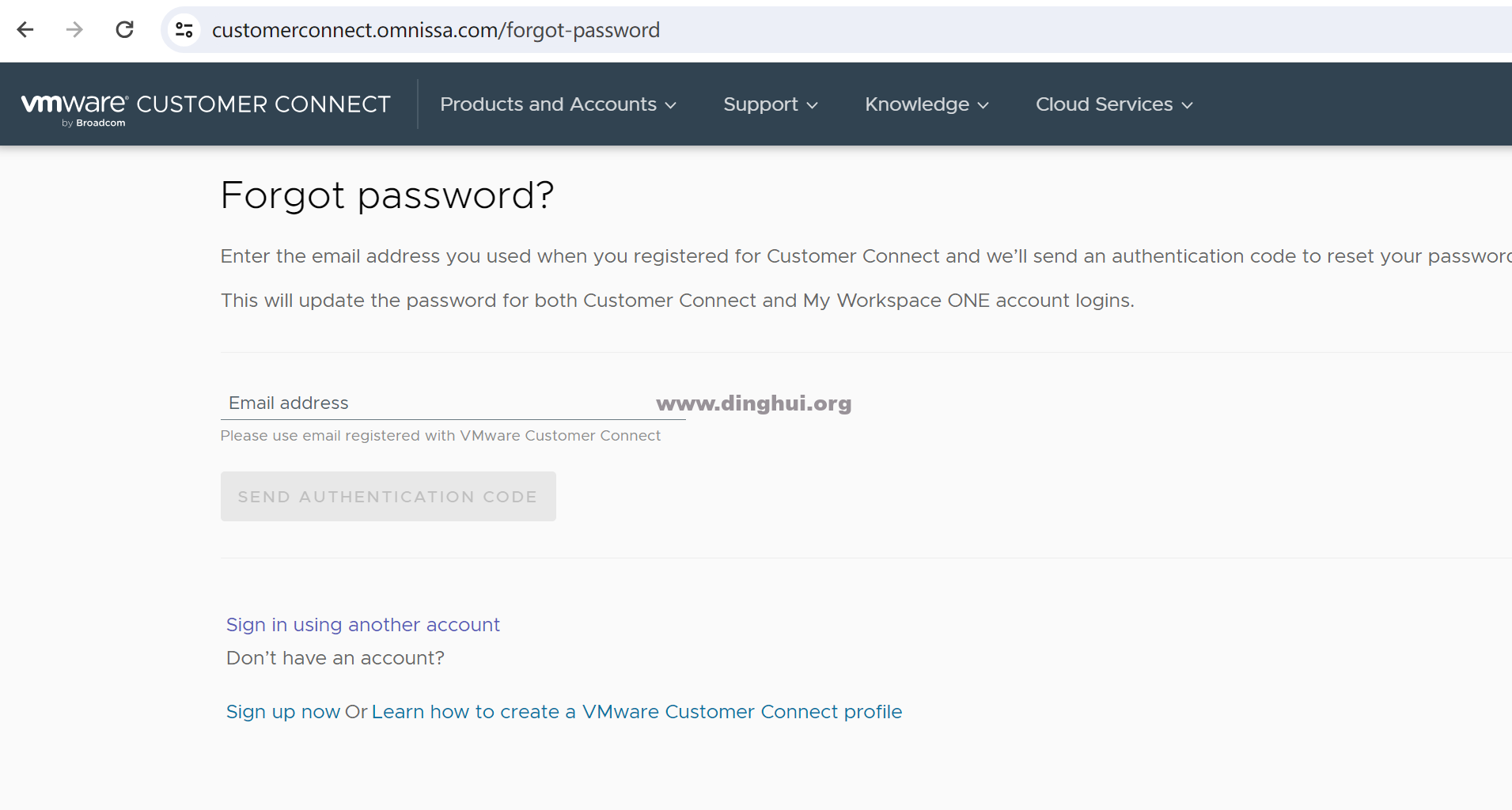Expand the Cloud Services dropdown chevron

[1187, 105]
